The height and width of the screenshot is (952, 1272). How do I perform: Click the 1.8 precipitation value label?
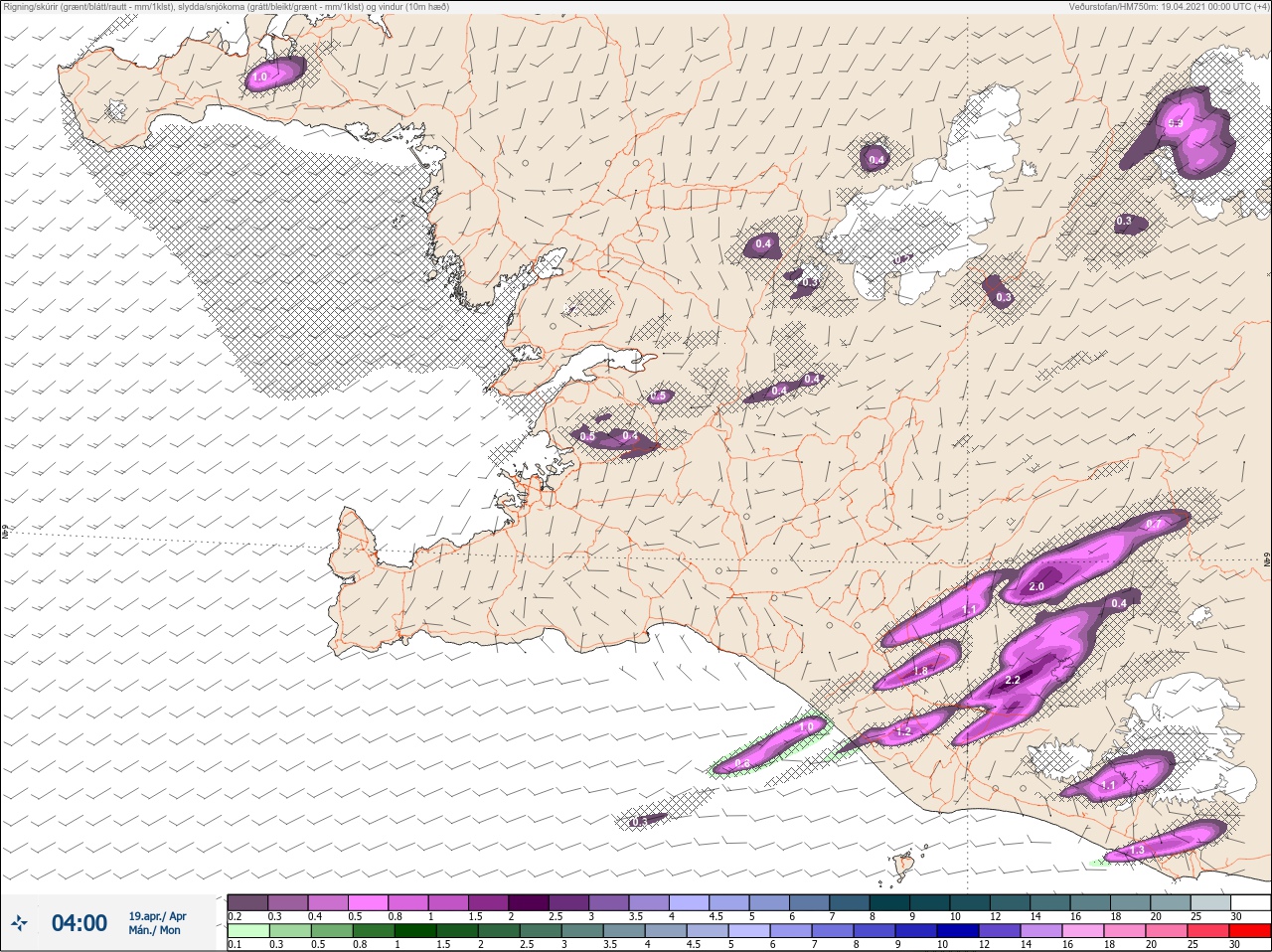[x=920, y=672]
